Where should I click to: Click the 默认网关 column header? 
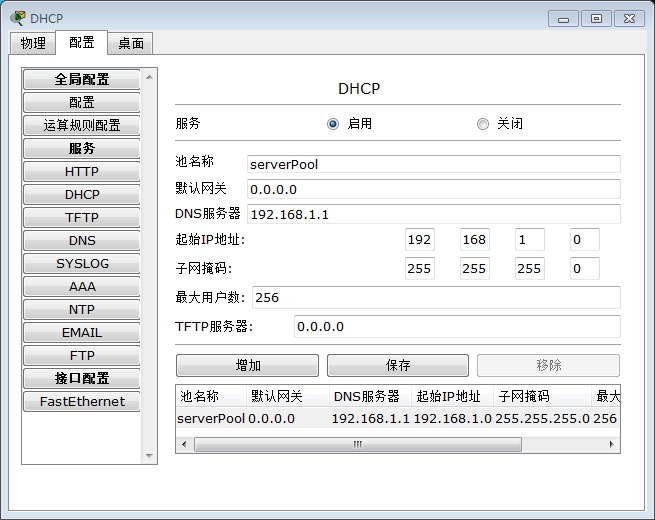pos(287,396)
